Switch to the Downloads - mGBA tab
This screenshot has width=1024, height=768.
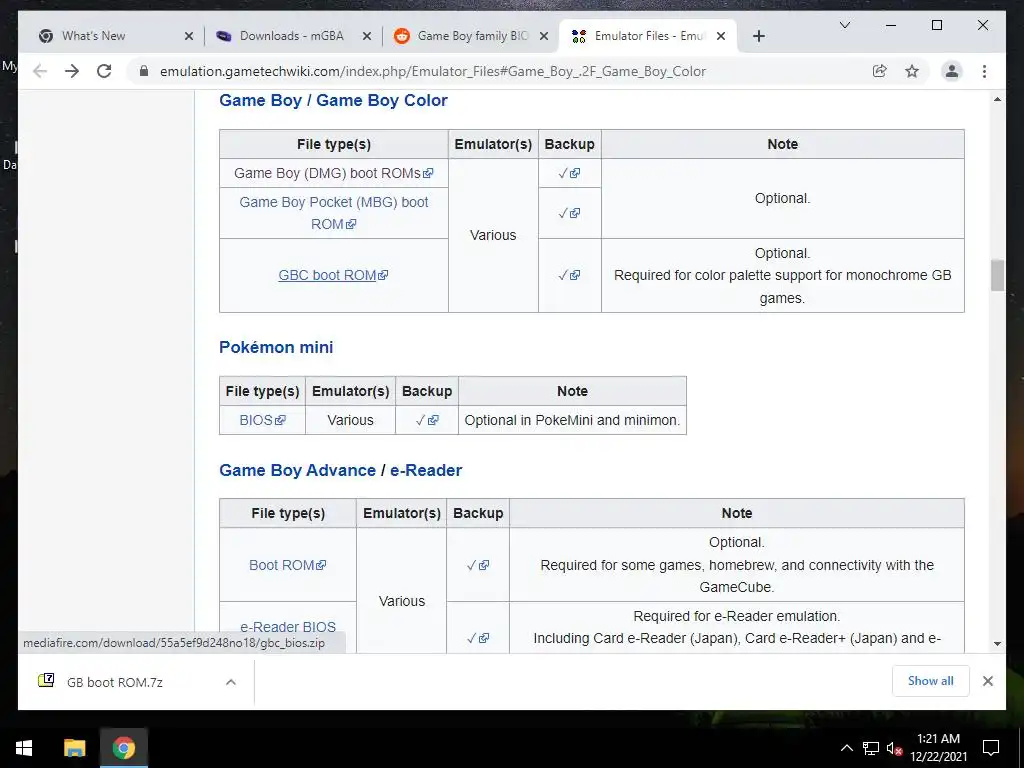click(293, 36)
